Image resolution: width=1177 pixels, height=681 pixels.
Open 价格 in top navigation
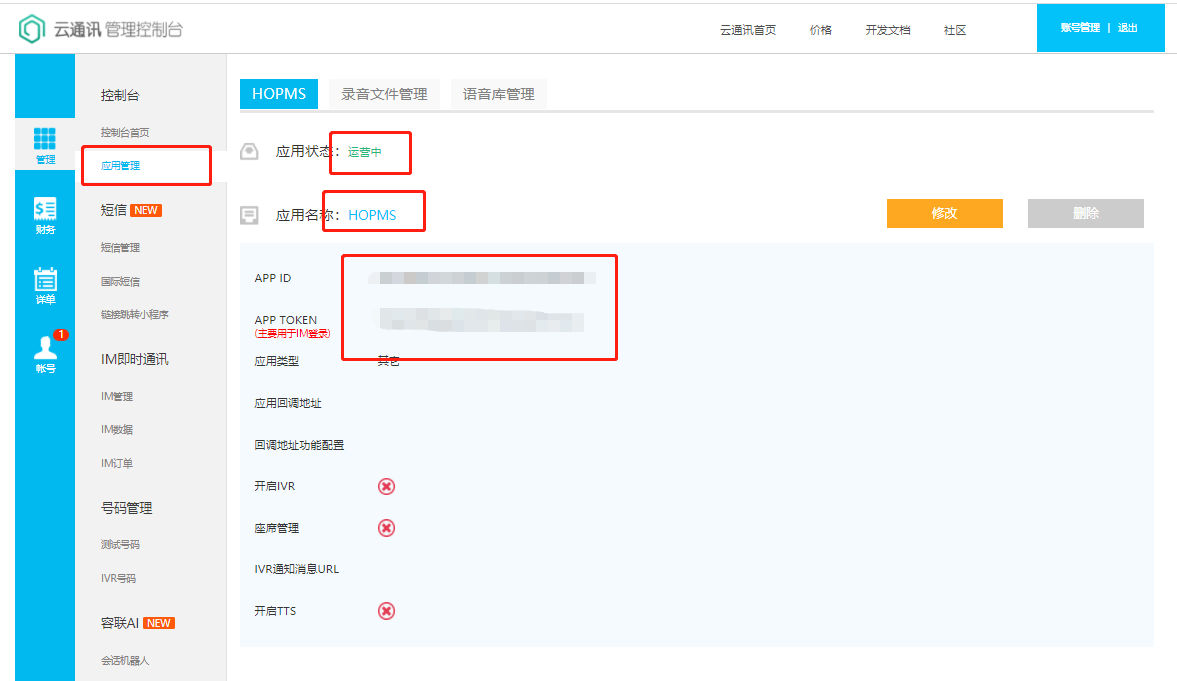[x=820, y=30]
